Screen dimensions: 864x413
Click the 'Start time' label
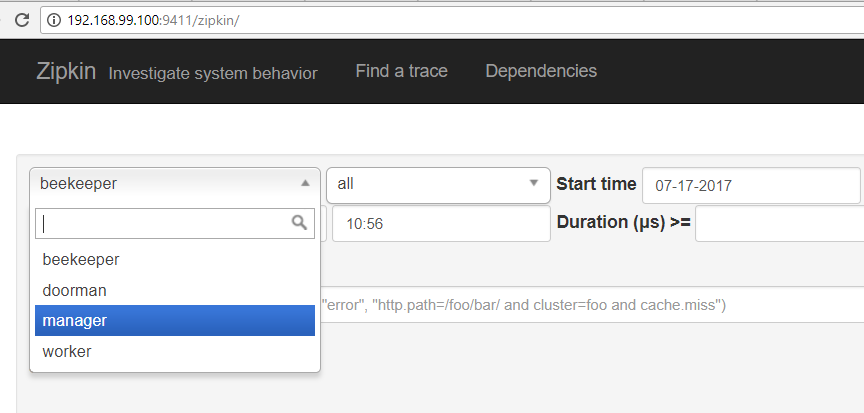pos(596,184)
